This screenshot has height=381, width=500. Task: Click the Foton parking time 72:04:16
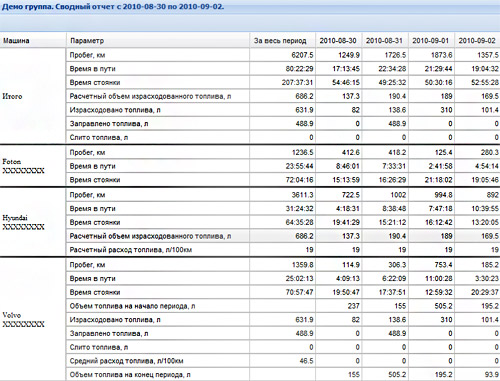pos(299,180)
